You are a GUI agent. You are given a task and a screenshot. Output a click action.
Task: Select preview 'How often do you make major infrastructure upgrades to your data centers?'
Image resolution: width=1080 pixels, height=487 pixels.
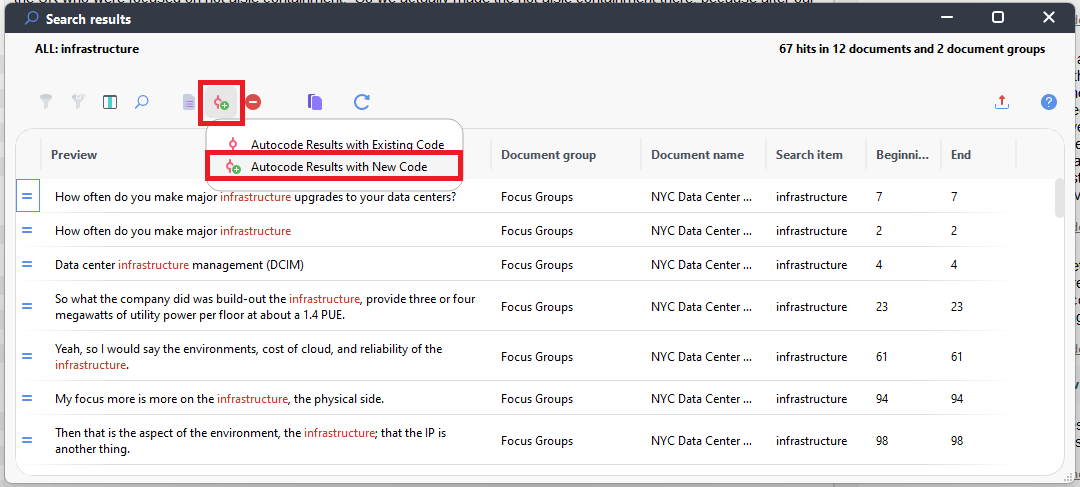pyautogui.click(x=256, y=196)
